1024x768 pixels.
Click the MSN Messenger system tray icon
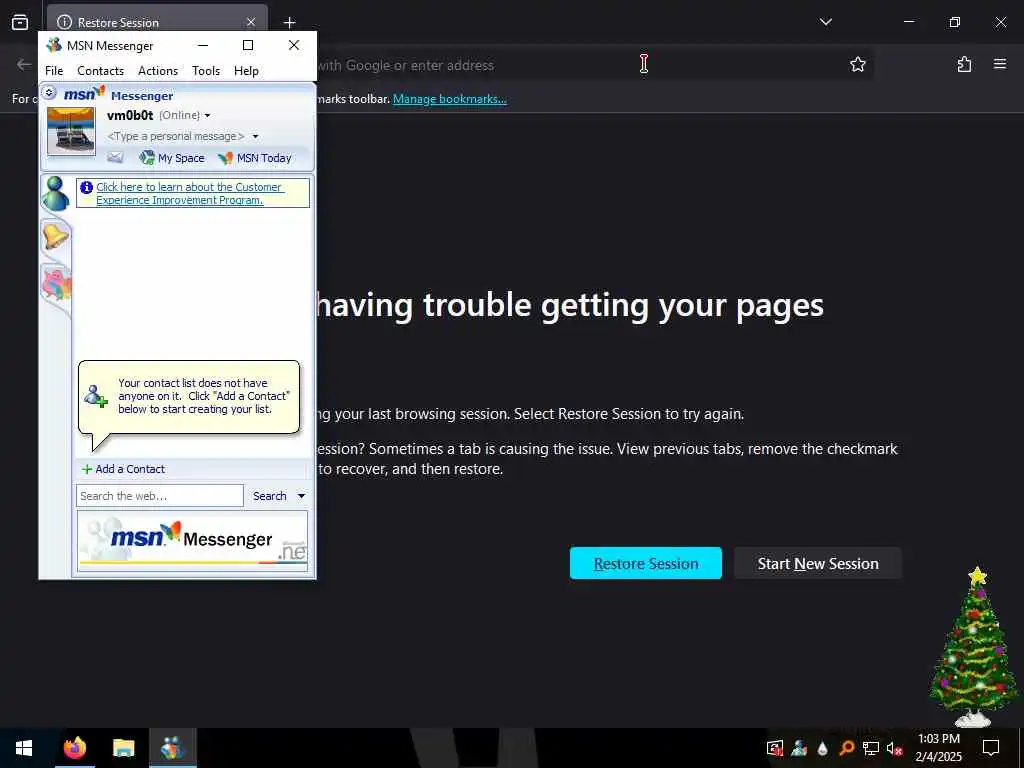(x=799, y=748)
